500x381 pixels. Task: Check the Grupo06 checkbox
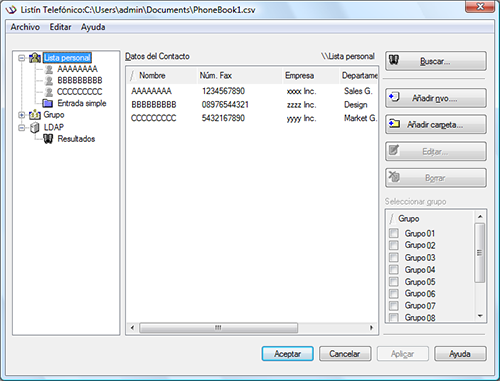(x=394, y=294)
